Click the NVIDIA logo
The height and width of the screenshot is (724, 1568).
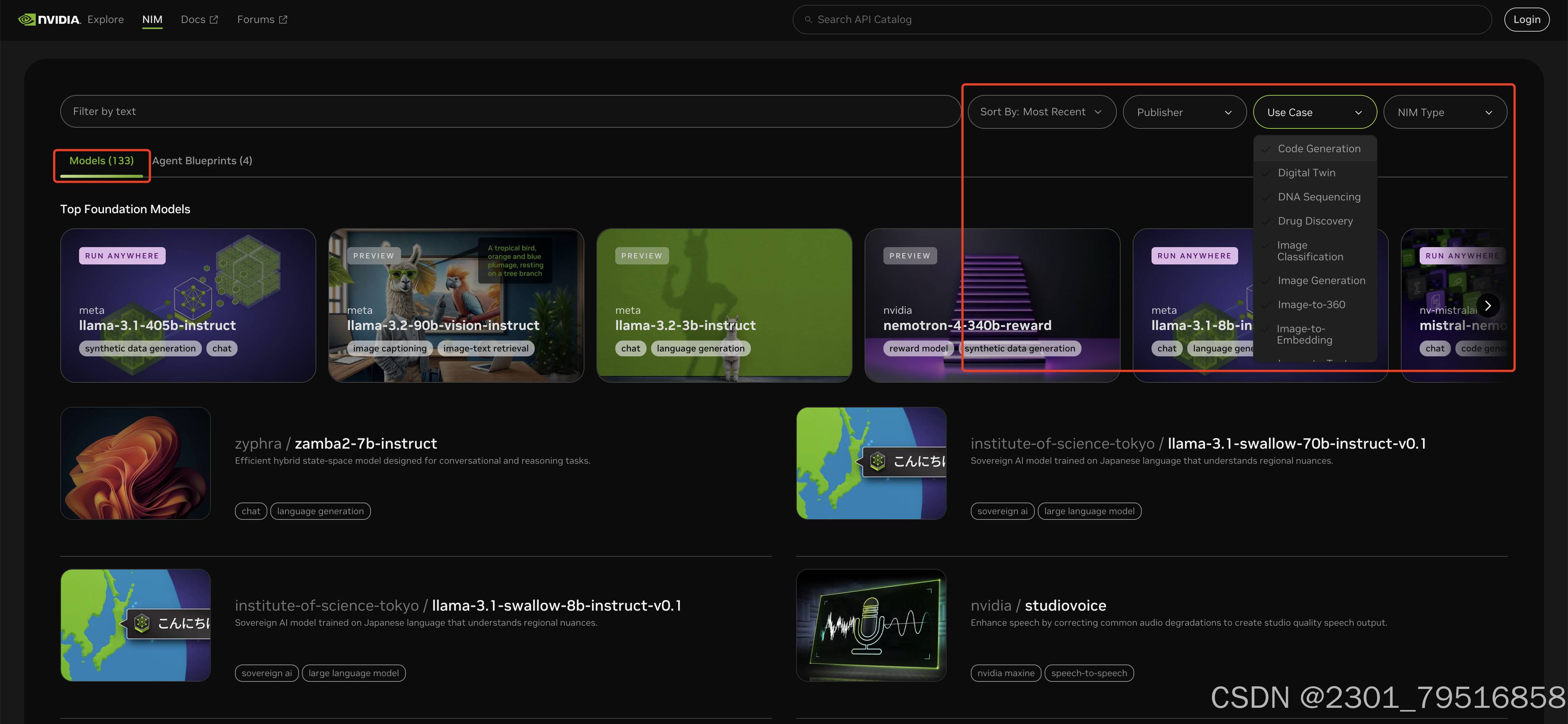pos(49,20)
